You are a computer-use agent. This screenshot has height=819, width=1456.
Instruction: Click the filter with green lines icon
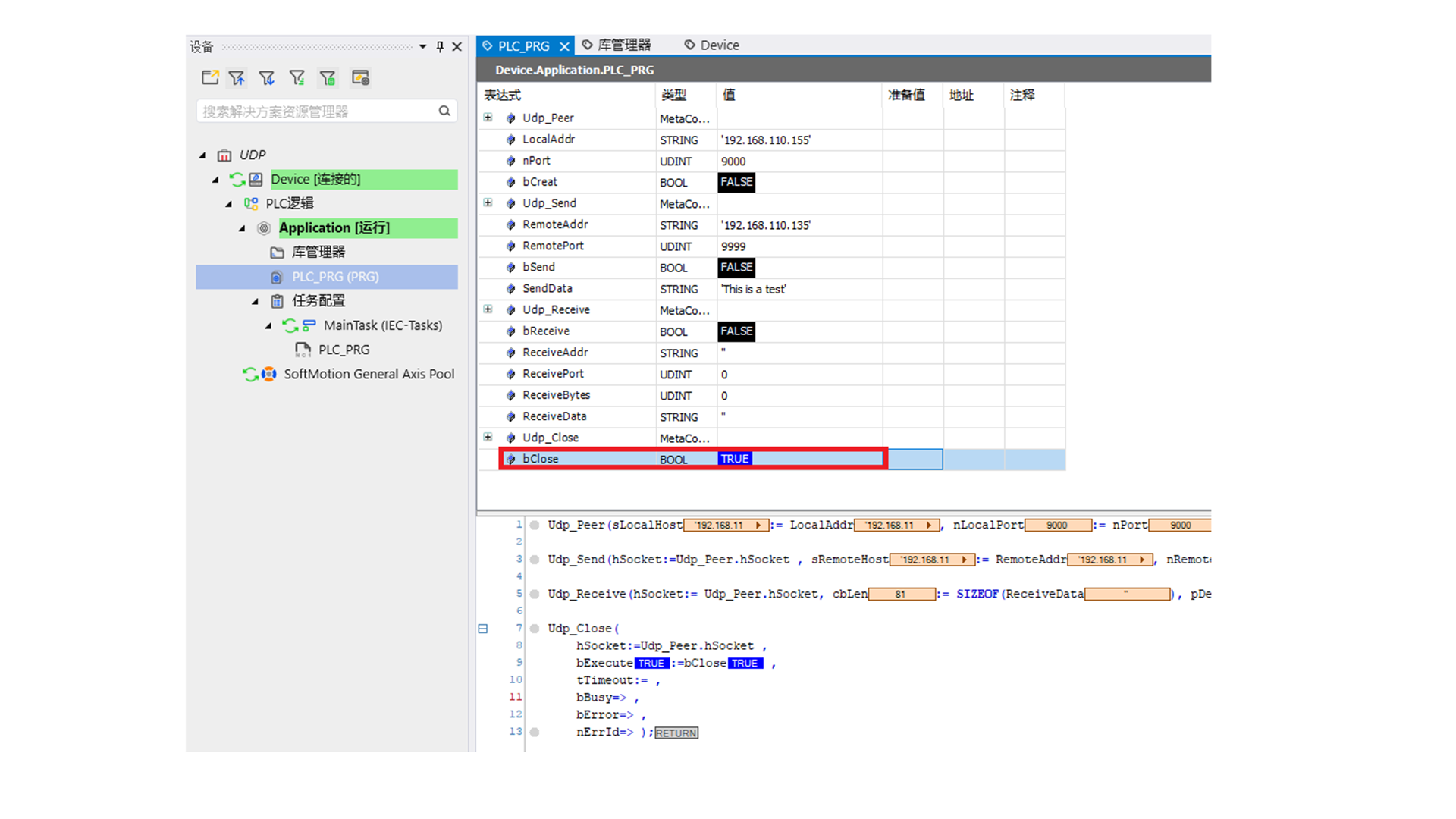(x=297, y=77)
